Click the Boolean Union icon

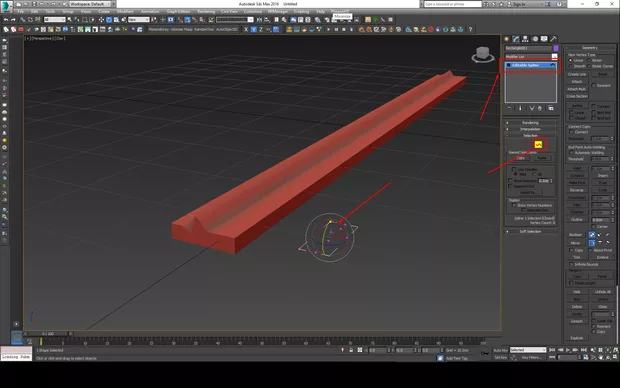click(592, 235)
